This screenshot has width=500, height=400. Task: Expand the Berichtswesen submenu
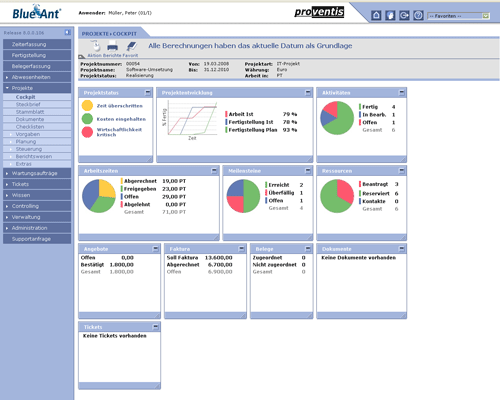click(x=37, y=156)
